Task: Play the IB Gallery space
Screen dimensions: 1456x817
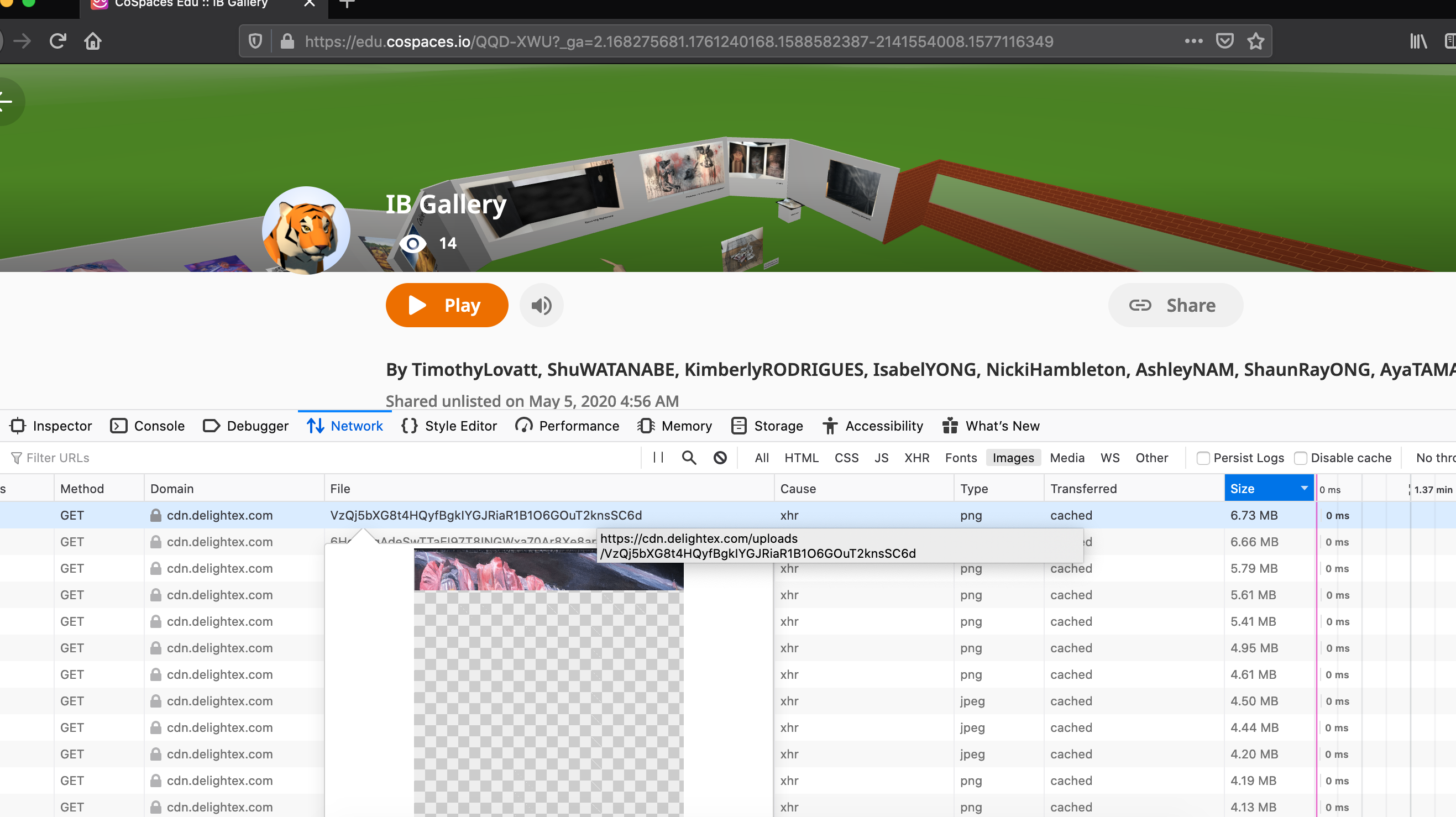Action: 447,305
